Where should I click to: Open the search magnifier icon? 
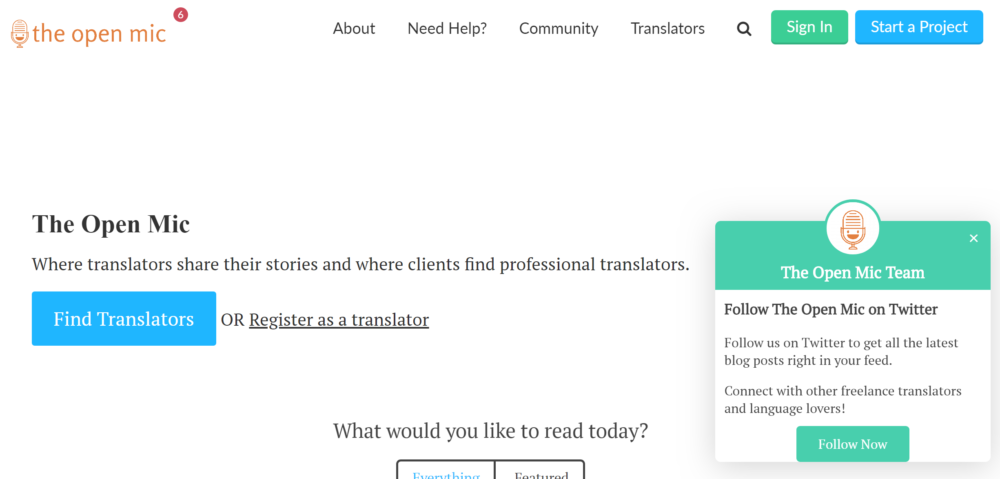click(744, 29)
